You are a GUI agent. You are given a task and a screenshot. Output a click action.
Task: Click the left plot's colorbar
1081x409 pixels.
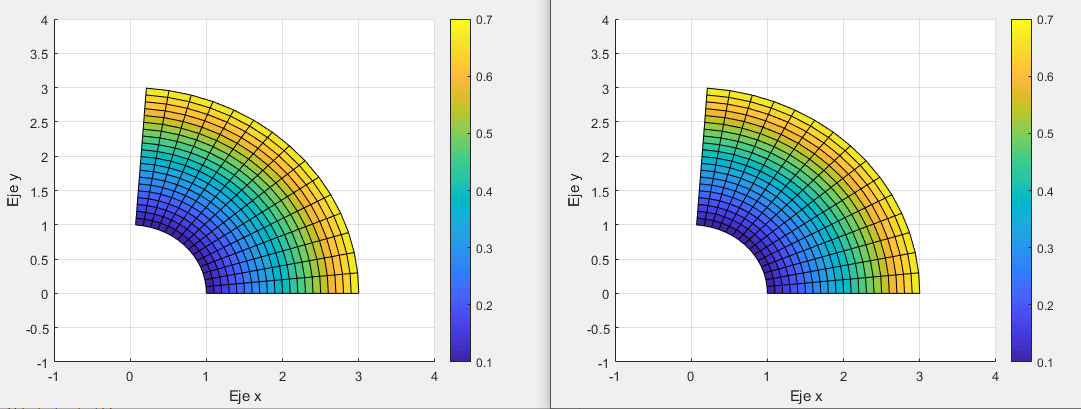(459, 190)
